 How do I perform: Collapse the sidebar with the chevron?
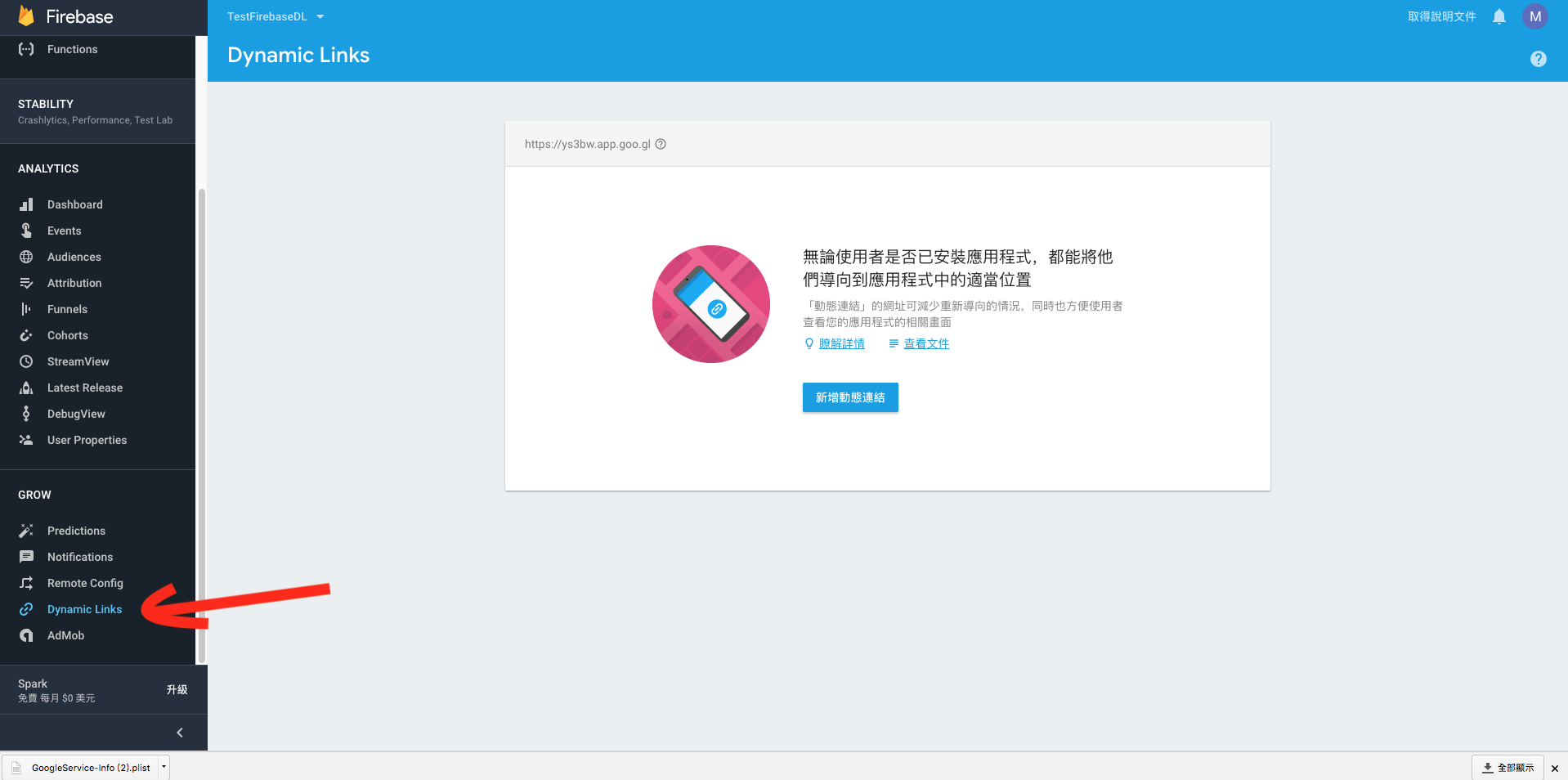click(x=180, y=733)
